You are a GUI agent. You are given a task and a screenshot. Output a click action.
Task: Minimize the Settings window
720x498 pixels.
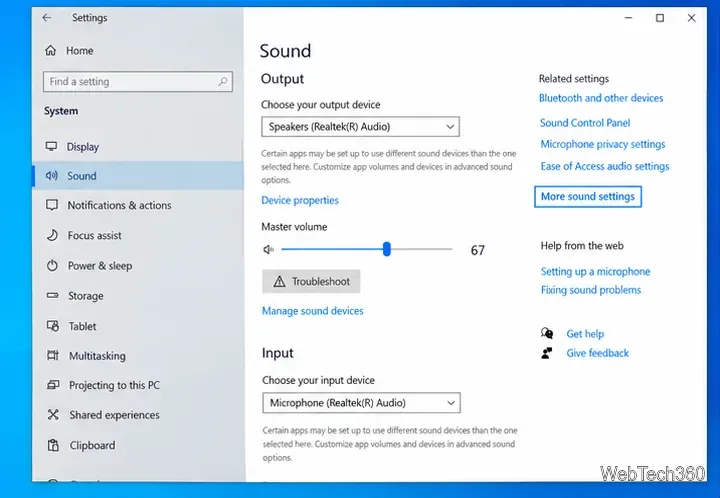(x=629, y=18)
